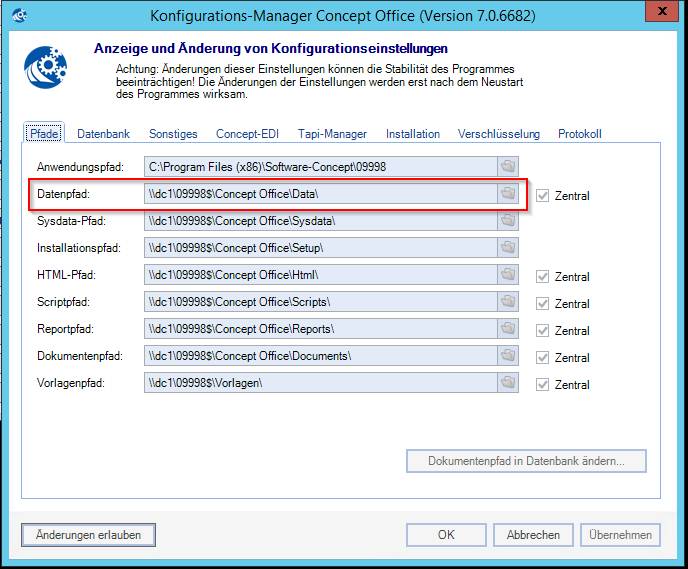The width and height of the screenshot is (688, 569).
Task: Browse folder for Datenpfad
Action: point(508,193)
